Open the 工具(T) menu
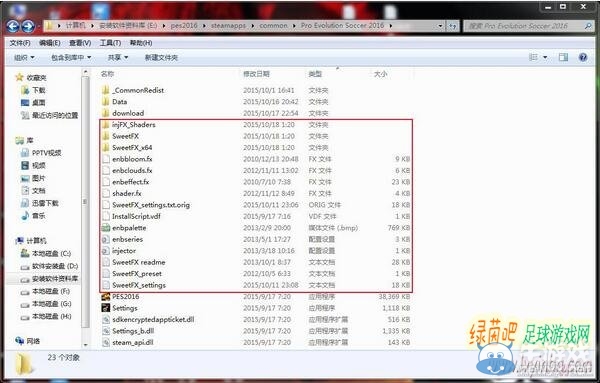 pyautogui.click(x=110, y=43)
